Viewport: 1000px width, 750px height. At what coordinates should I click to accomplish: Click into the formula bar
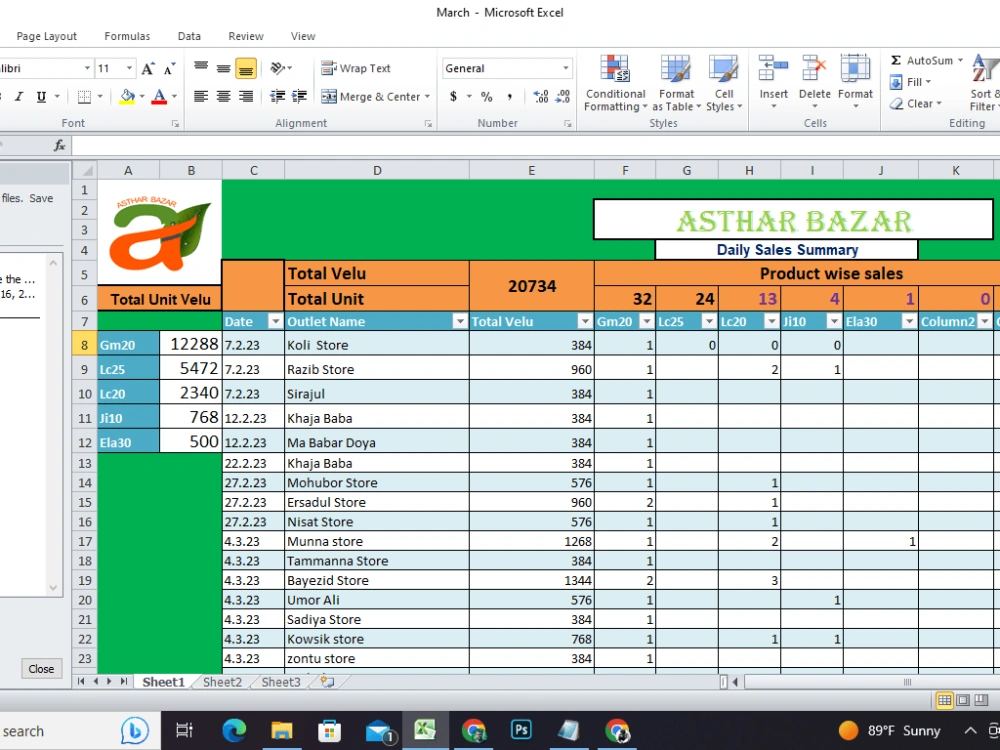(536, 146)
